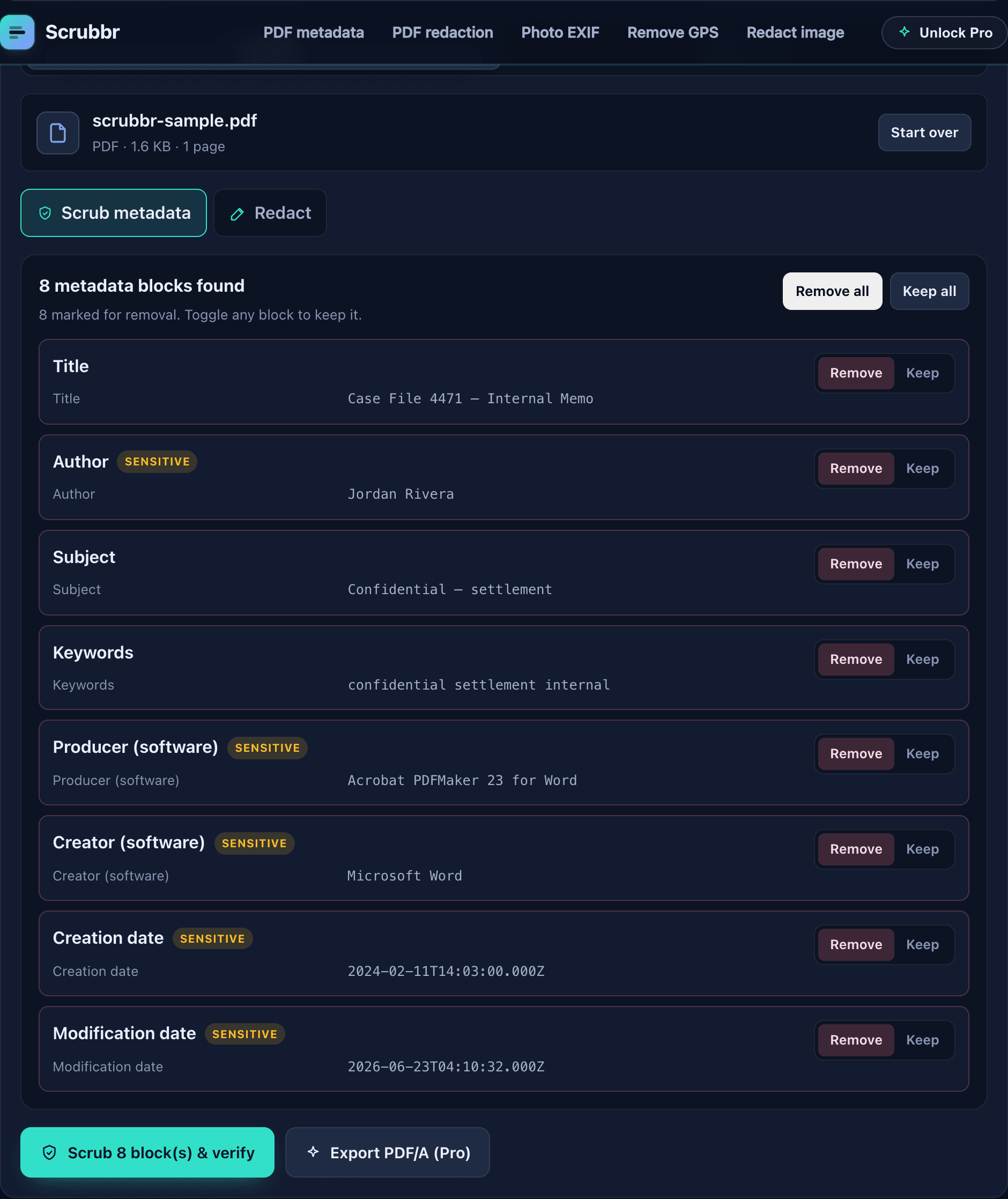Click the PDF file icon beside scrubbr-sample.pdf
The height and width of the screenshot is (1199, 1008).
tap(58, 132)
